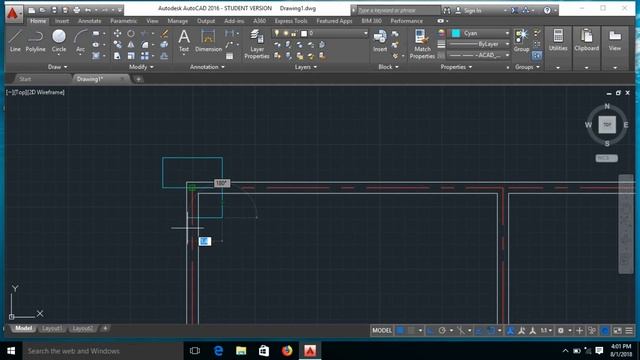Select the Fillet tool in Modify
The width and height of the screenshot is (640, 360).
coord(145,44)
